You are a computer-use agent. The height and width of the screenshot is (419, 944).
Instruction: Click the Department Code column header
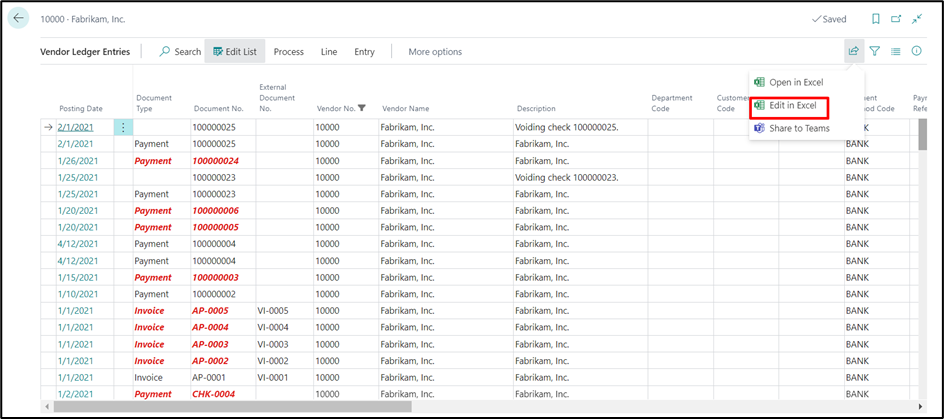pos(672,103)
